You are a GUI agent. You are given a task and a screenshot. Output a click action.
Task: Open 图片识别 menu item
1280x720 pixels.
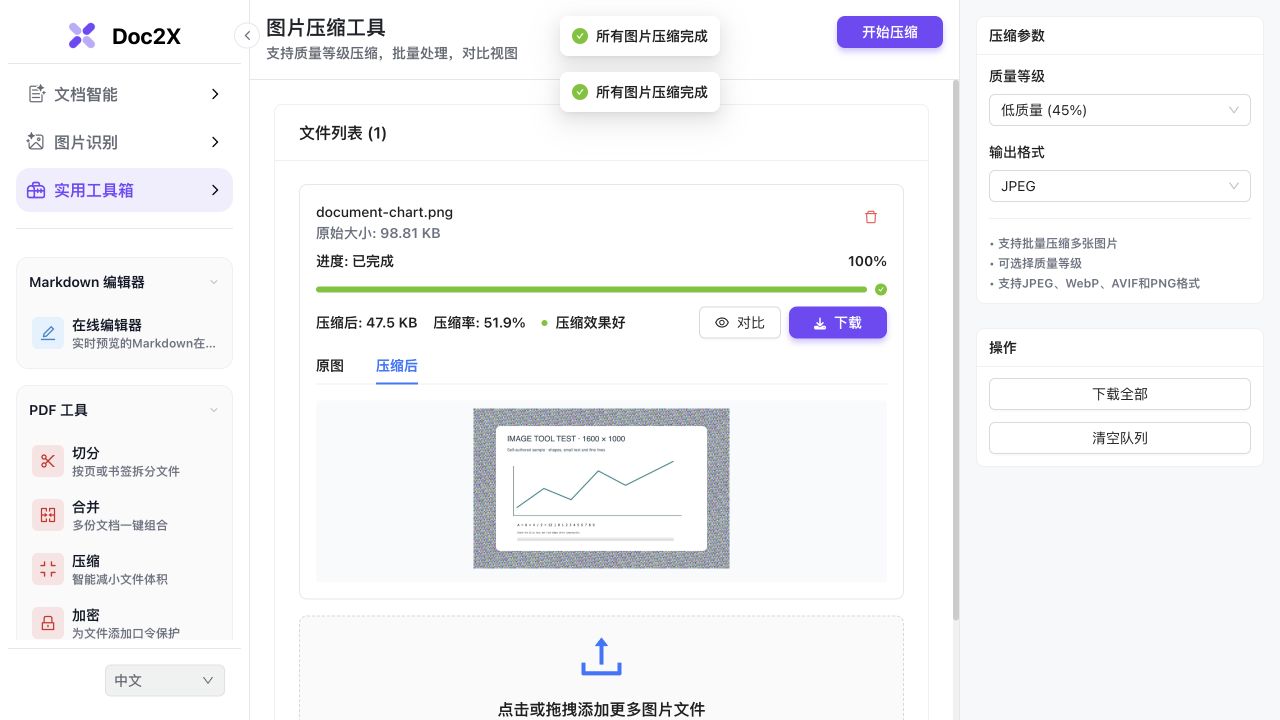click(124, 142)
